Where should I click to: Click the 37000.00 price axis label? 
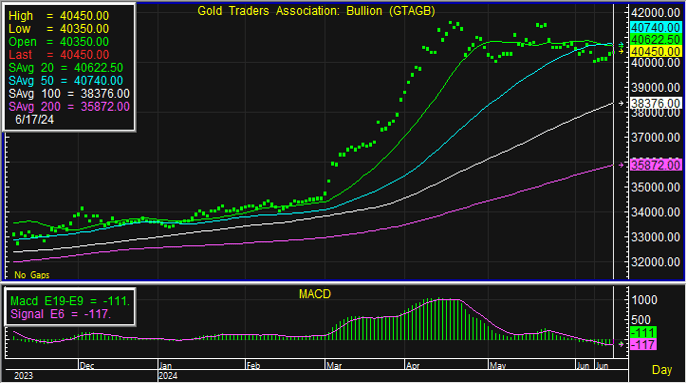tap(655, 138)
